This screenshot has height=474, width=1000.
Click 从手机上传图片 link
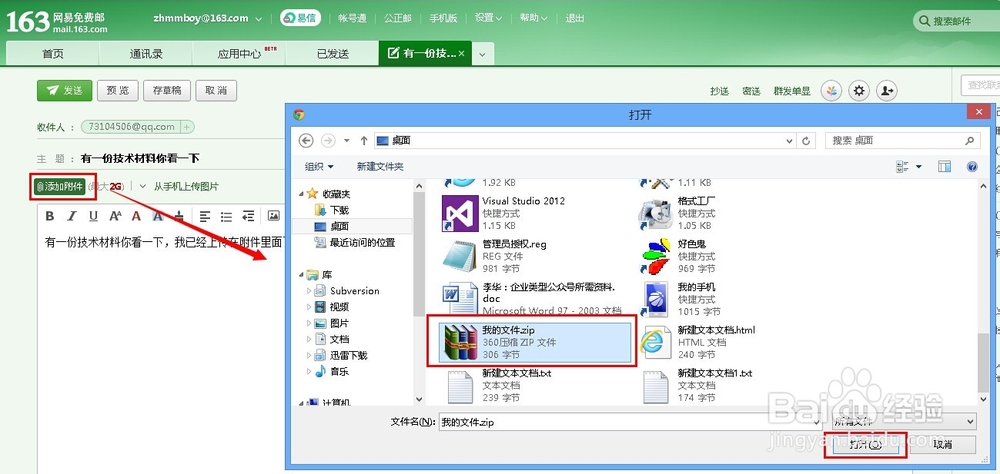coord(186,186)
